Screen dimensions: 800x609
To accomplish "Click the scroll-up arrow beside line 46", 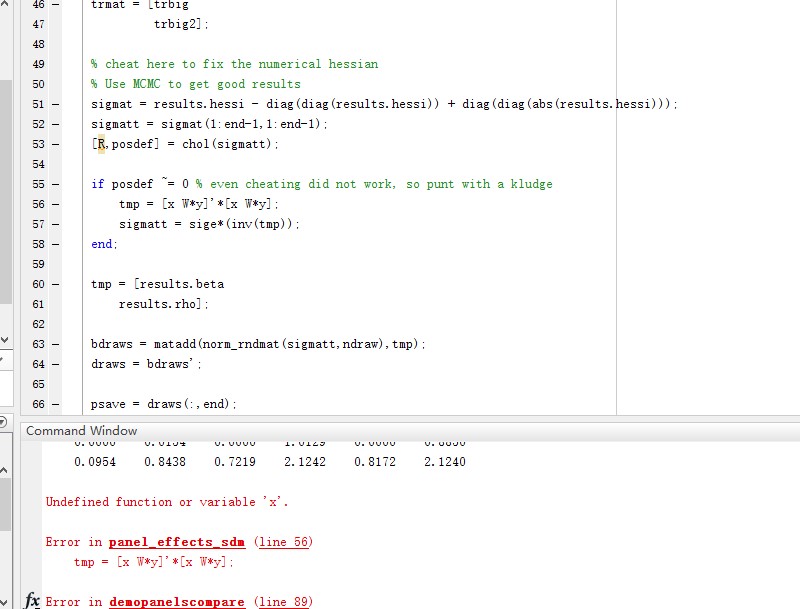I will (4, 6).
